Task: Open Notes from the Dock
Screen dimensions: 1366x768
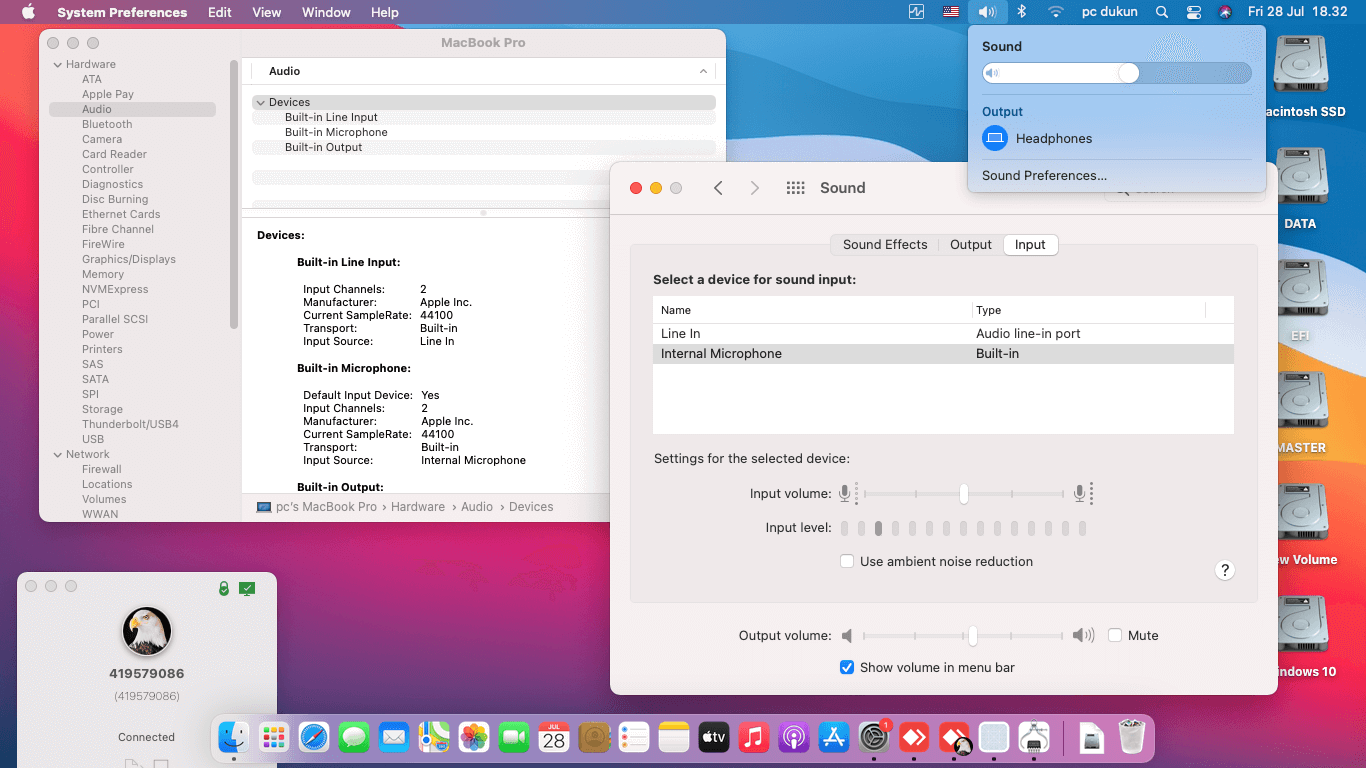Action: coord(674,738)
